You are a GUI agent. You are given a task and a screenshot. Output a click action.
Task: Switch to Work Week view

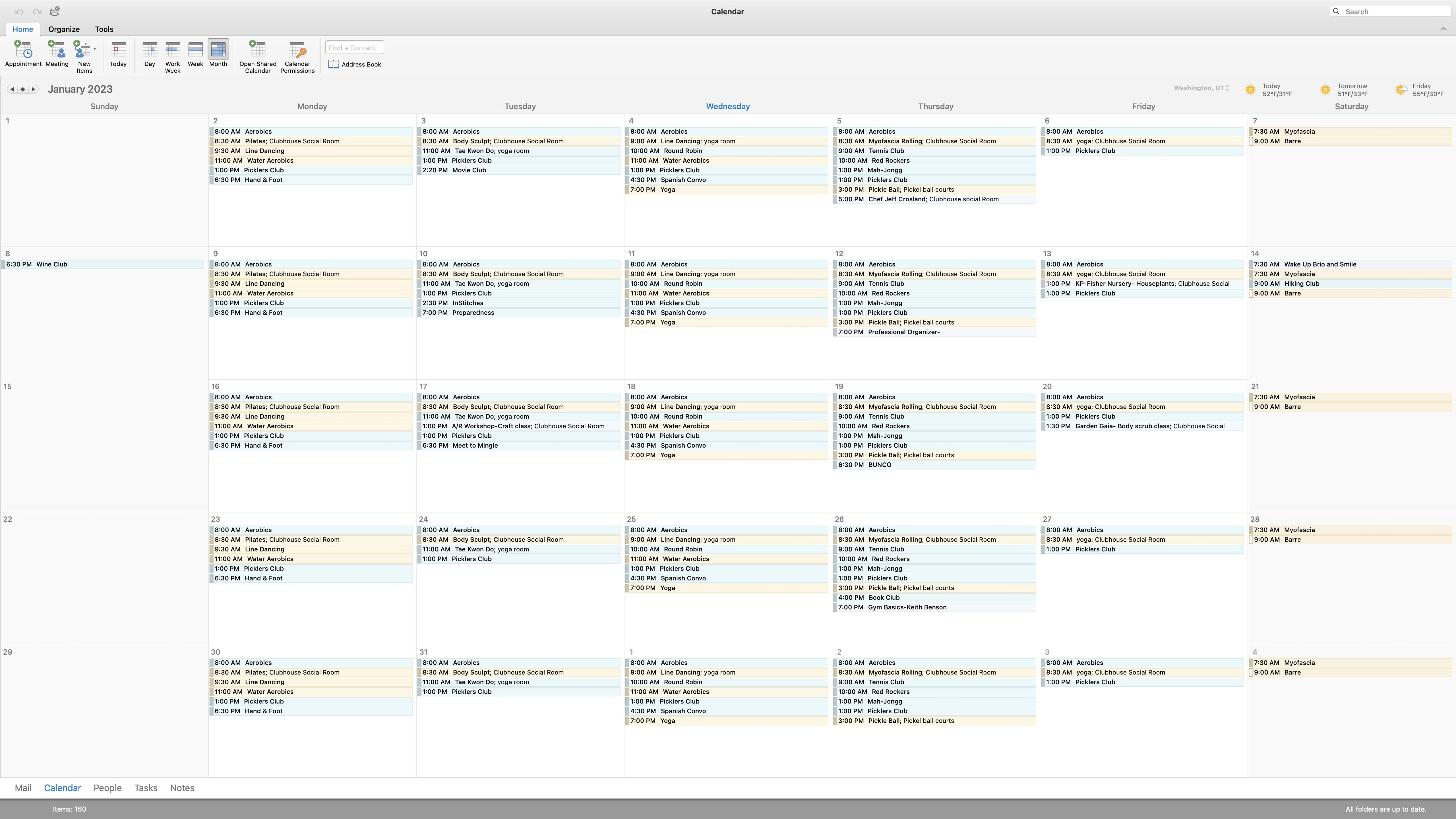(172, 57)
